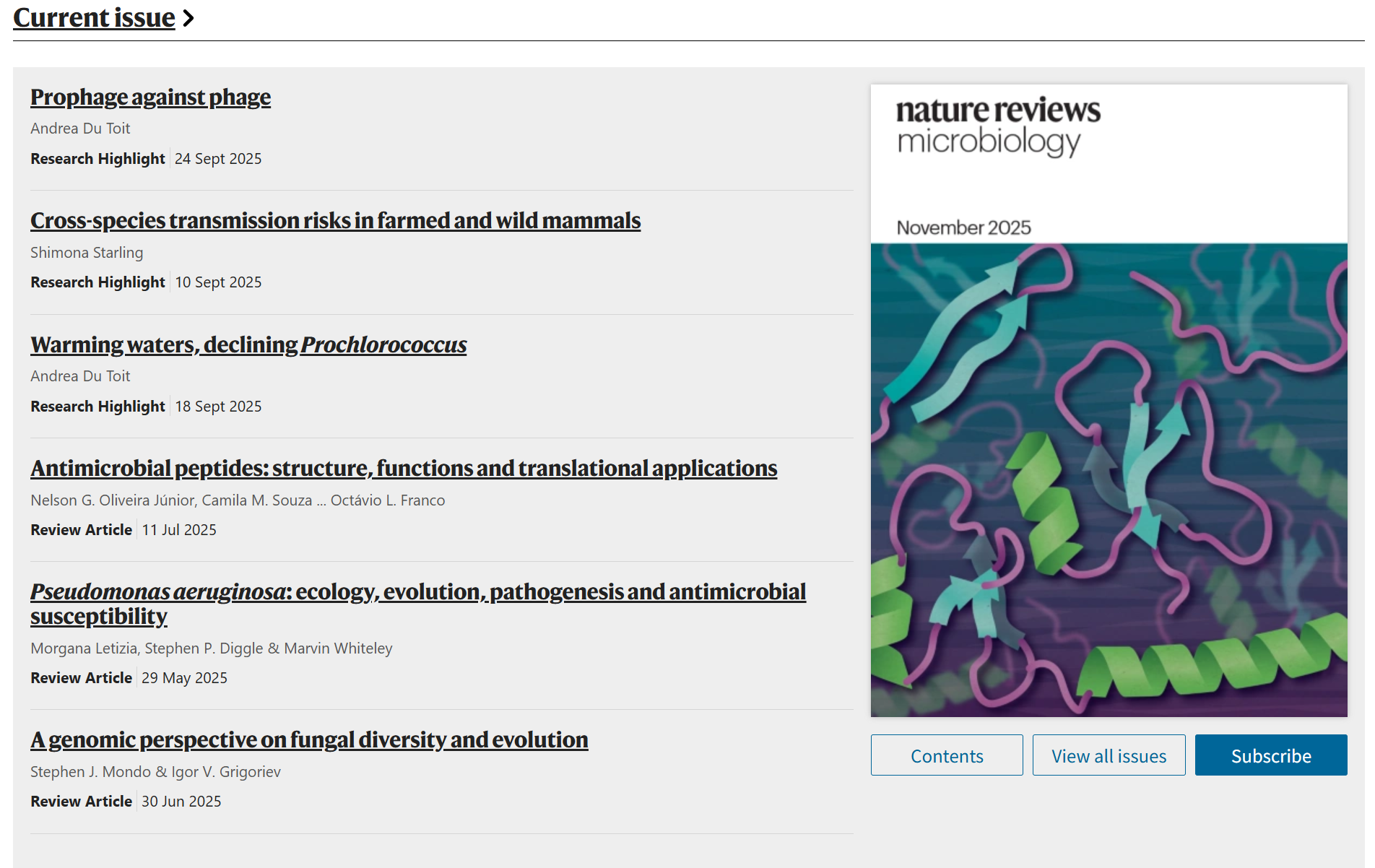The height and width of the screenshot is (868, 1375).
Task: Click the View all issues button
Action: click(x=1109, y=755)
